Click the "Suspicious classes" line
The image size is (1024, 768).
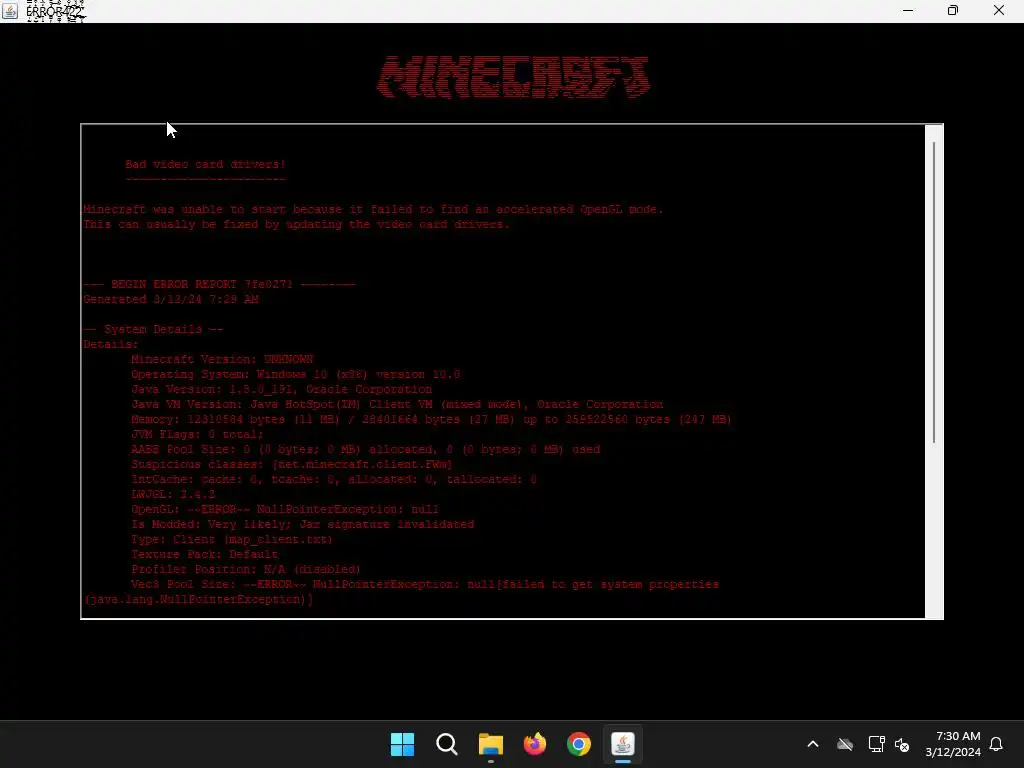click(x=292, y=464)
